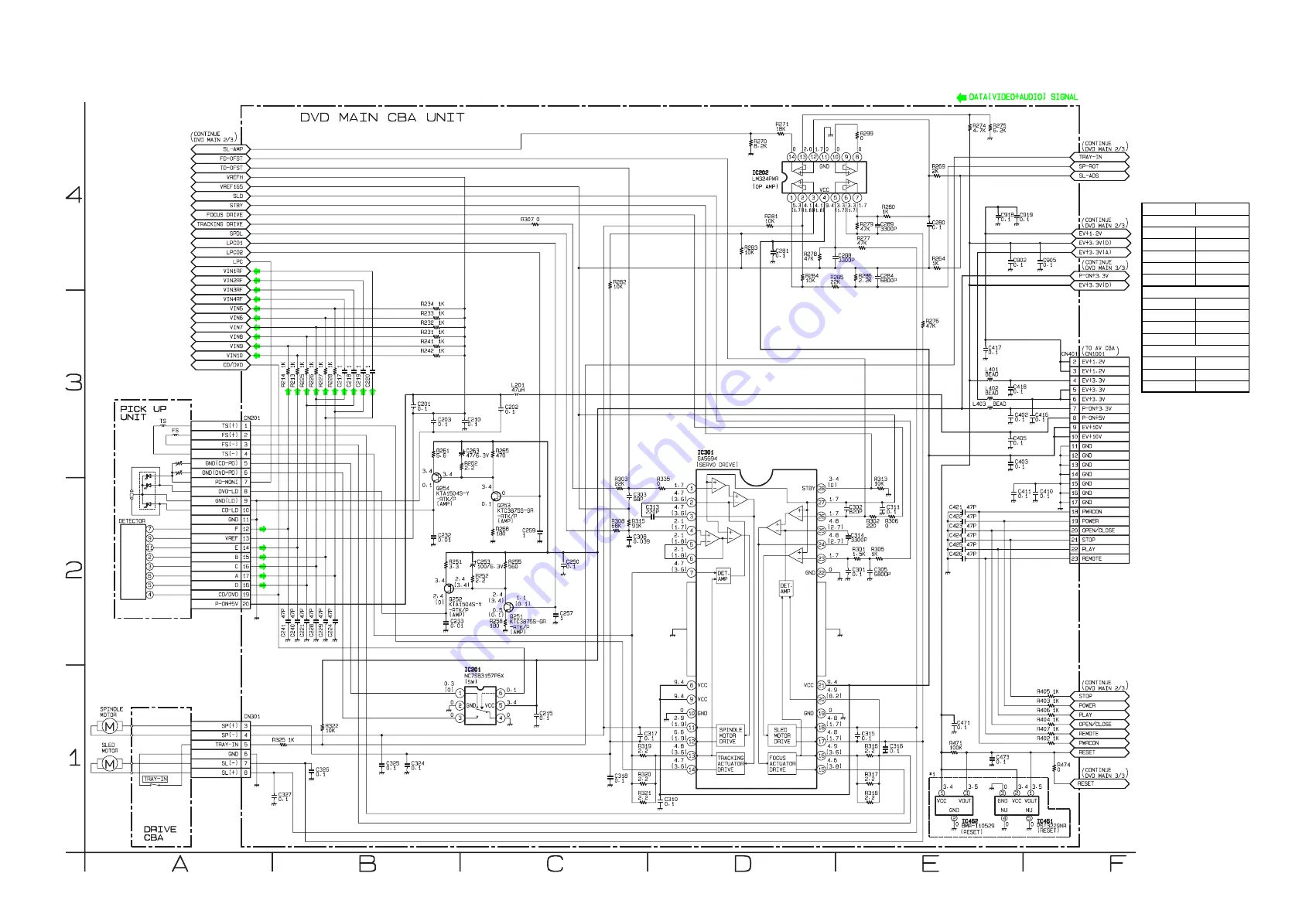Click the VIN5 signal connector
This screenshot has height=921, width=1316.
[x=221, y=309]
